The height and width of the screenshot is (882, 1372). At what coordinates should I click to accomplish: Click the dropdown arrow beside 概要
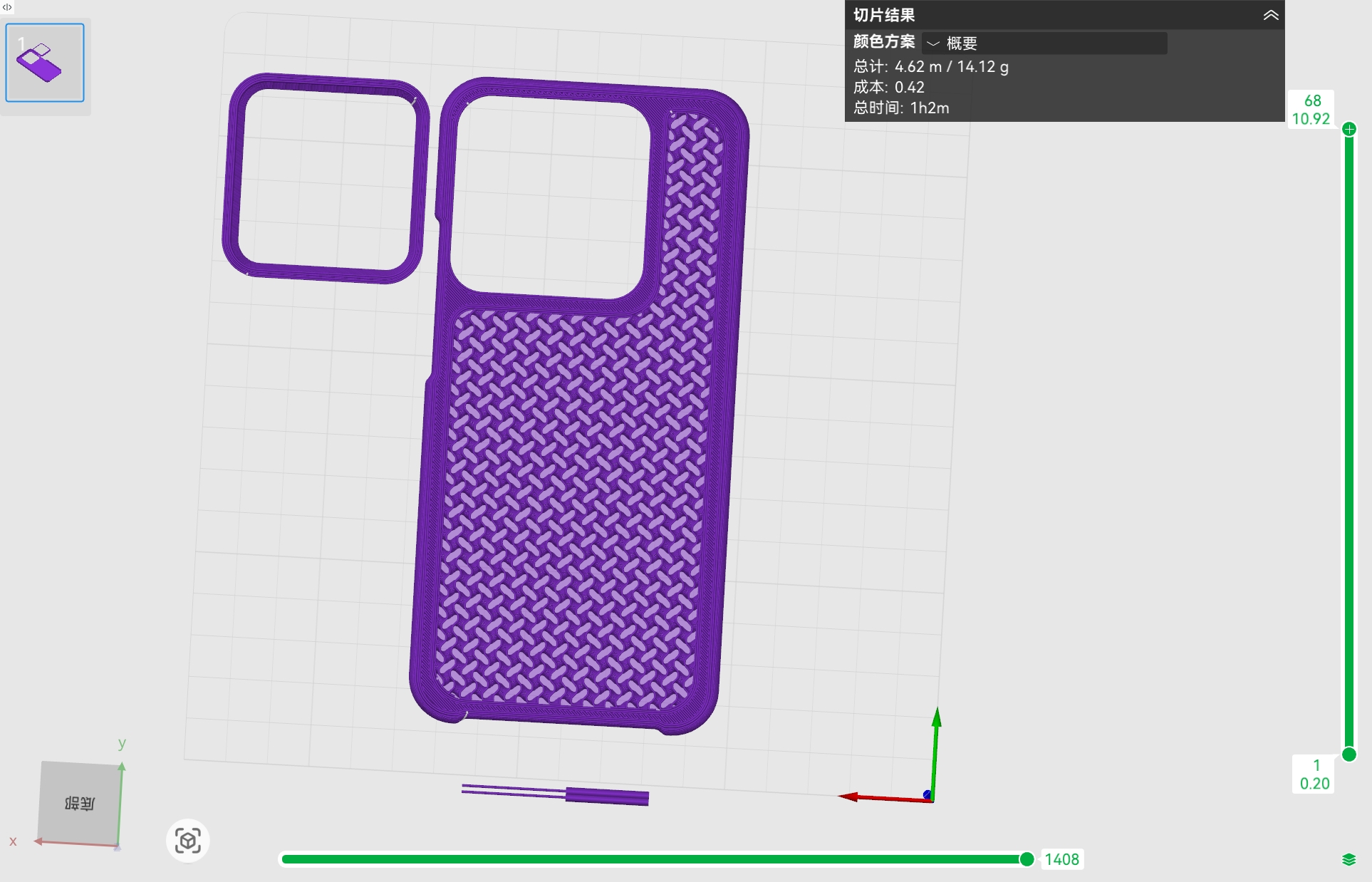click(x=932, y=44)
